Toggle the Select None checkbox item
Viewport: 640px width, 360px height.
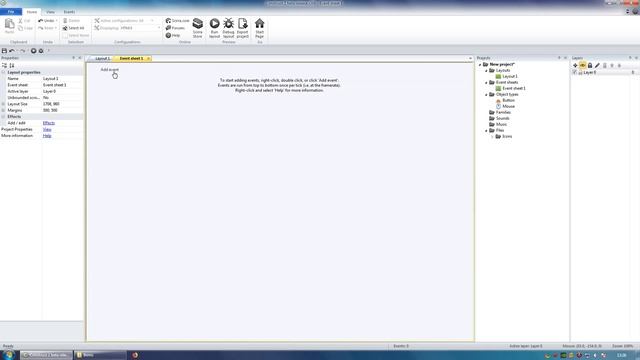[x=76, y=36]
